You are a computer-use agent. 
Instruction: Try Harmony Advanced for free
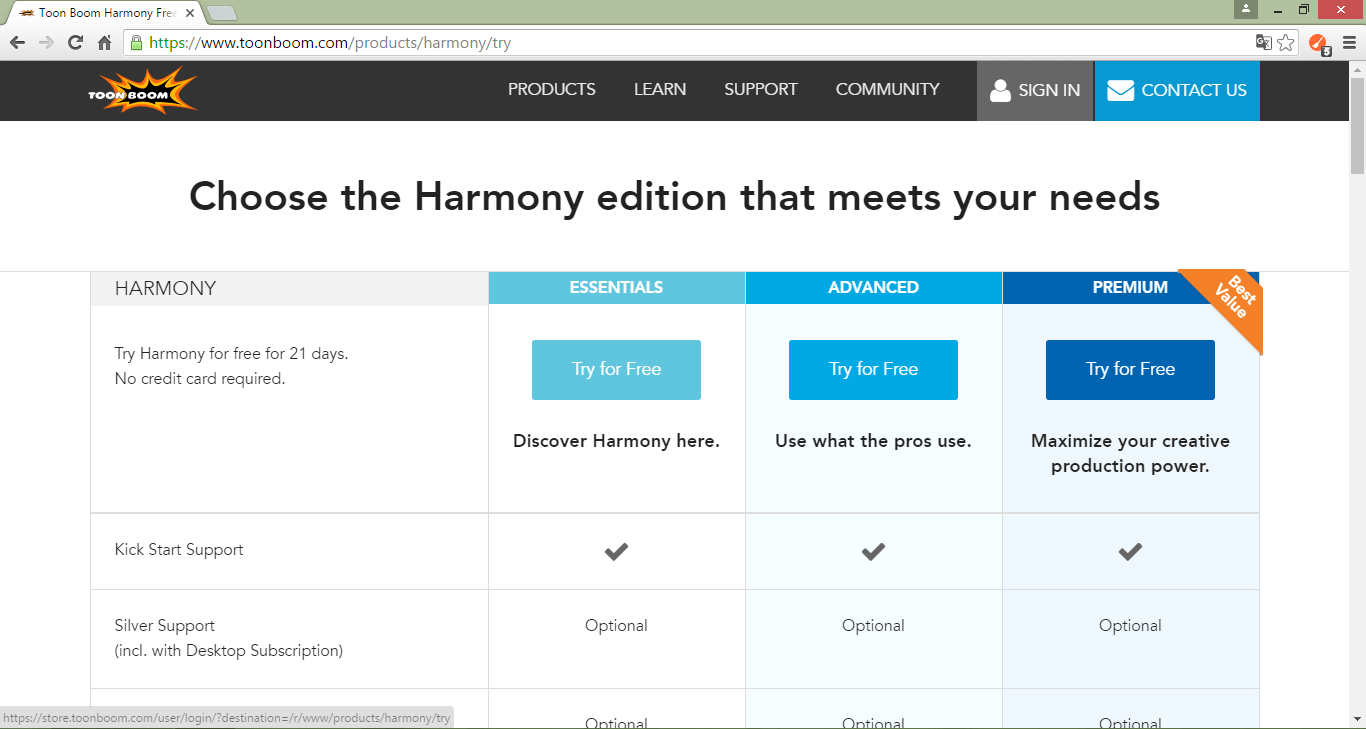(x=873, y=370)
